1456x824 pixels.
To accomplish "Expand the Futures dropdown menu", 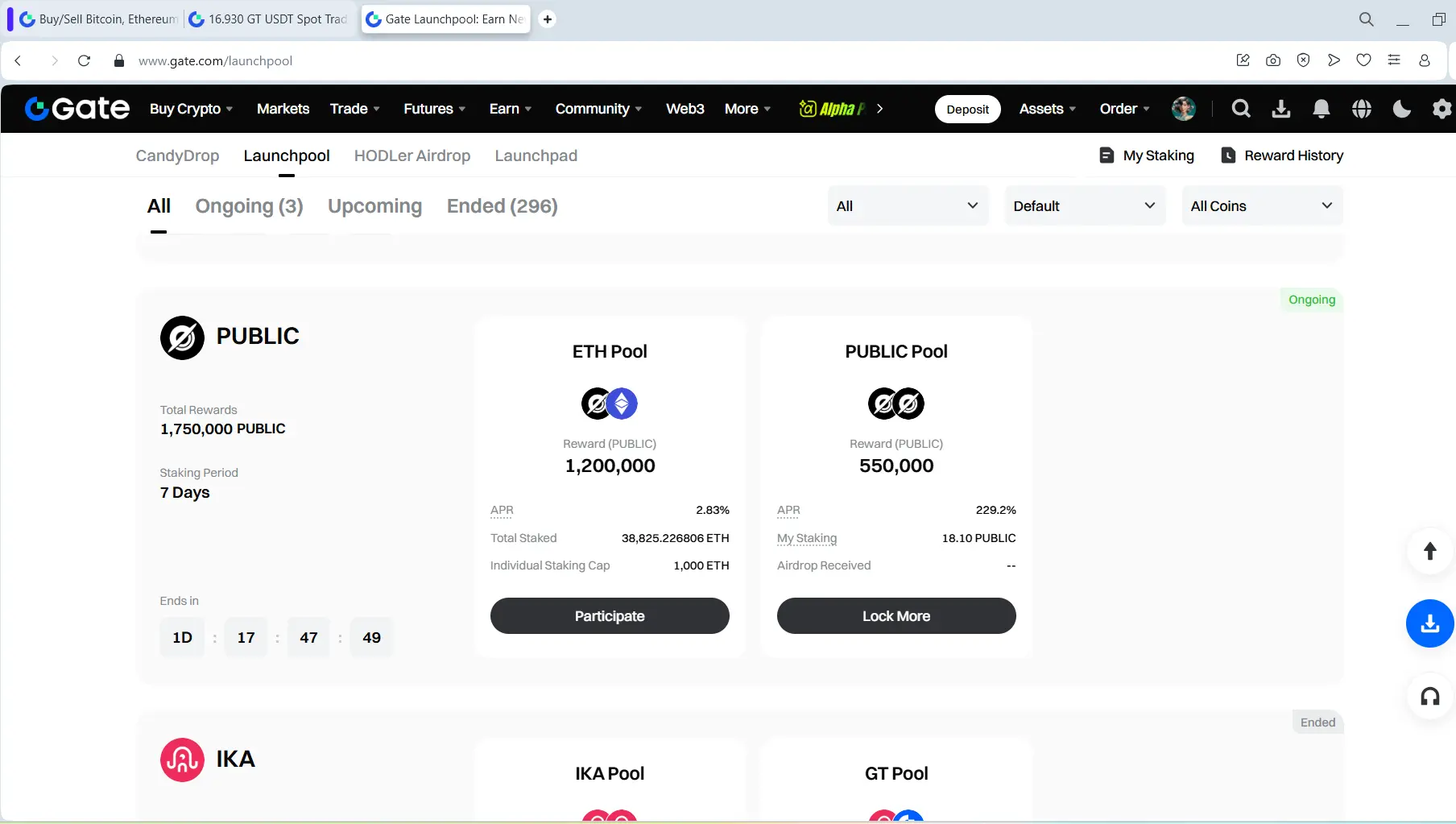I will pyautogui.click(x=435, y=109).
